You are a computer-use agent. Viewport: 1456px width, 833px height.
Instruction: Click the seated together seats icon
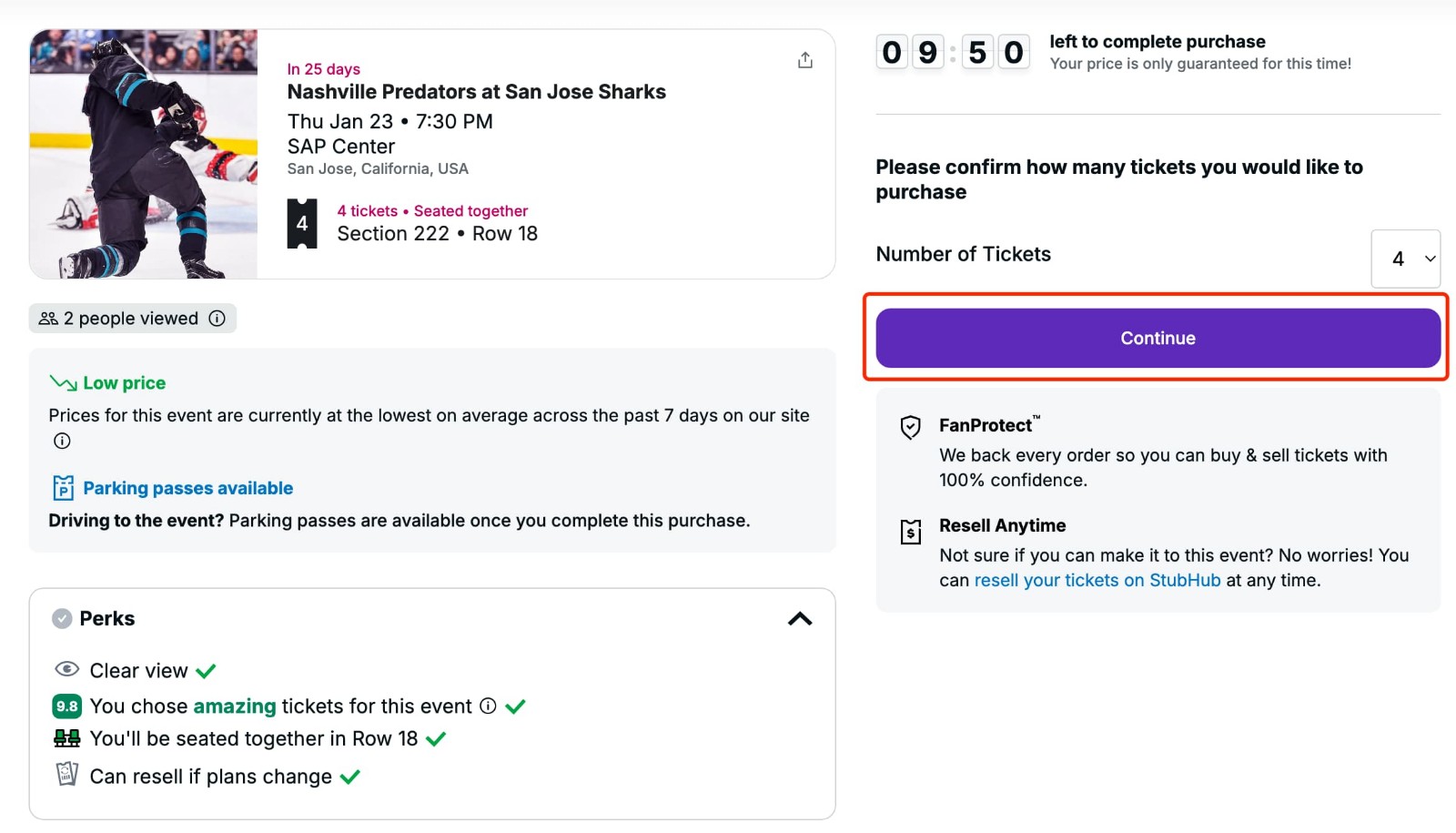[x=66, y=737]
